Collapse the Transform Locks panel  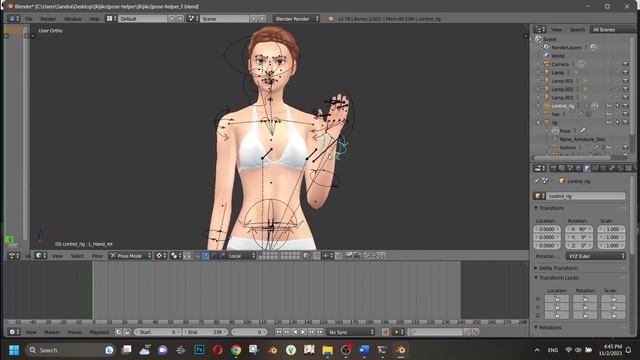click(559, 278)
